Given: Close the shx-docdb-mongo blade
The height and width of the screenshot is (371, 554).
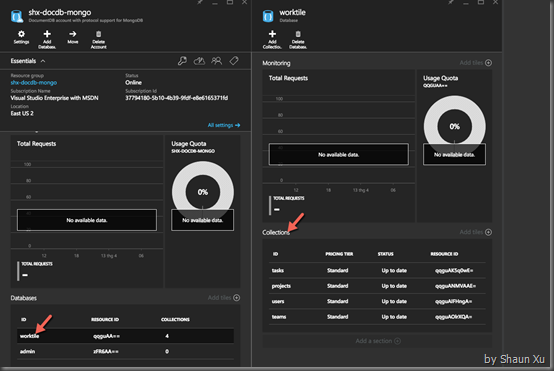Looking at the screenshot, I should click(x=244, y=2).
